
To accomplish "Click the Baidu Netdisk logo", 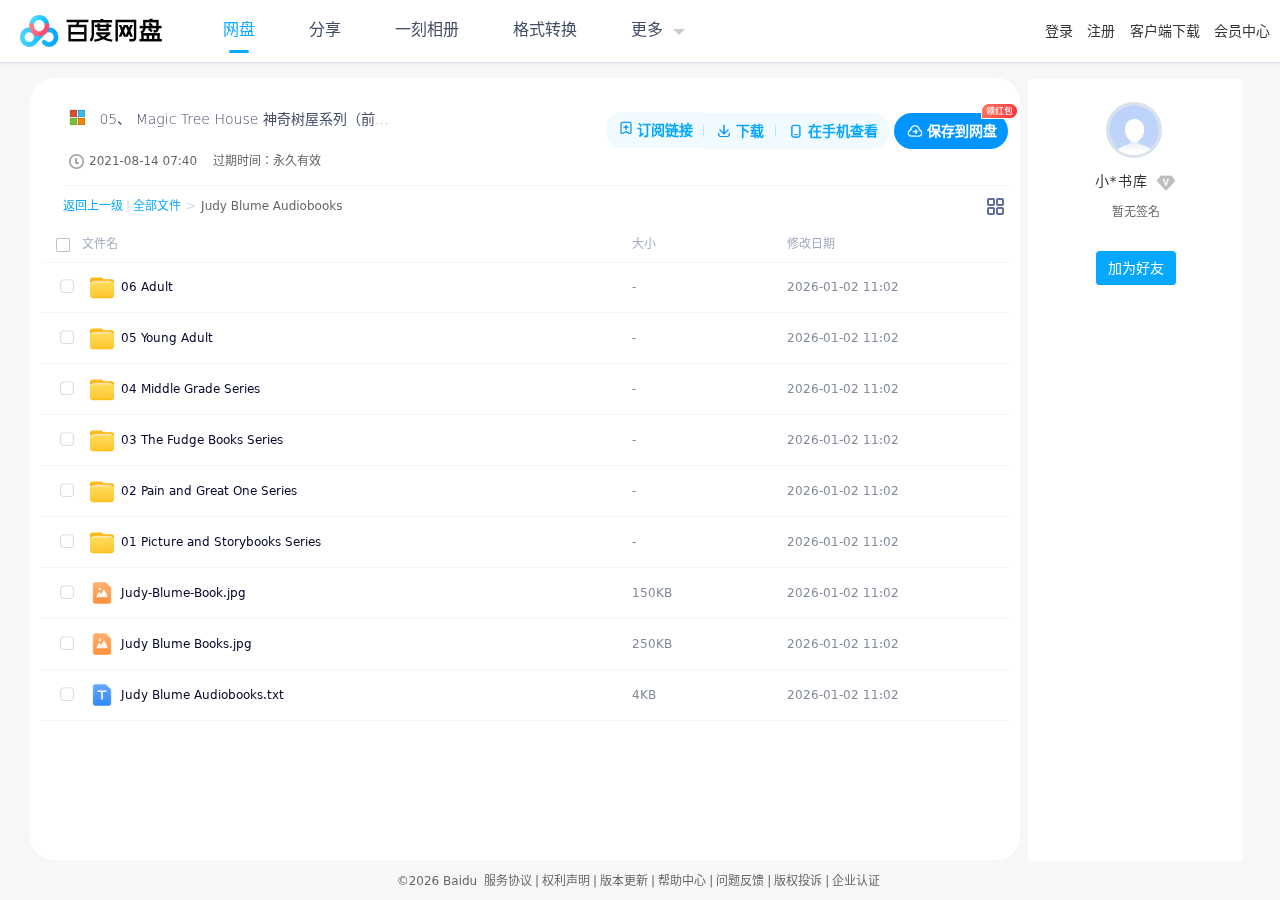I will [91, 31].
